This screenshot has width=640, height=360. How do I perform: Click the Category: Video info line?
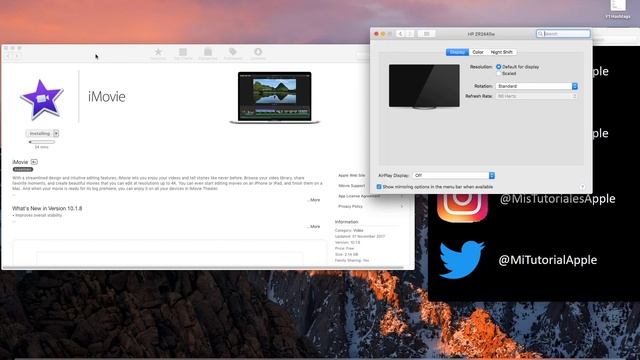(x=349, y=230)
